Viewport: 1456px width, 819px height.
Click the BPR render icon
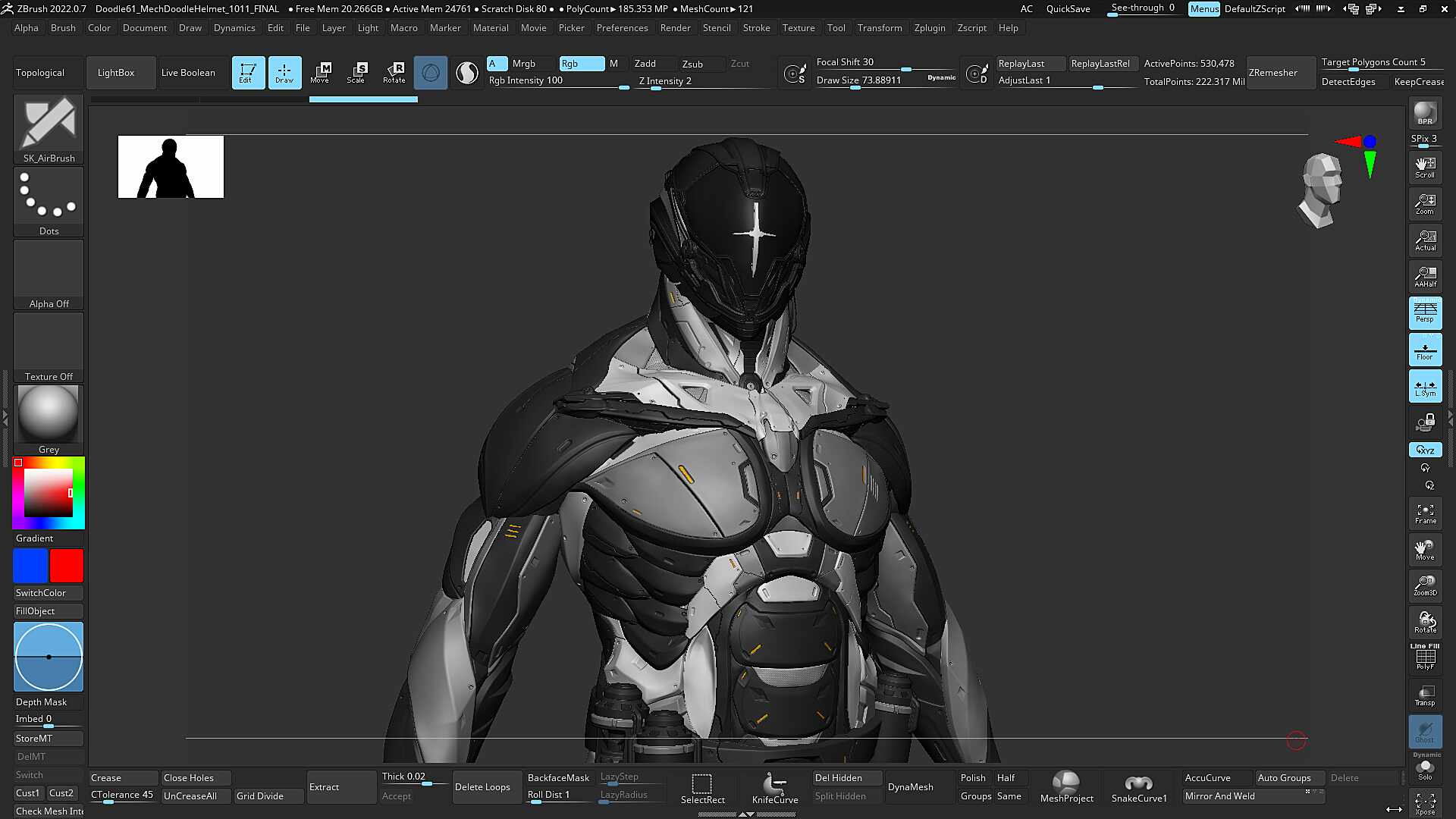pyautogui.click(x=1425, y=114)
